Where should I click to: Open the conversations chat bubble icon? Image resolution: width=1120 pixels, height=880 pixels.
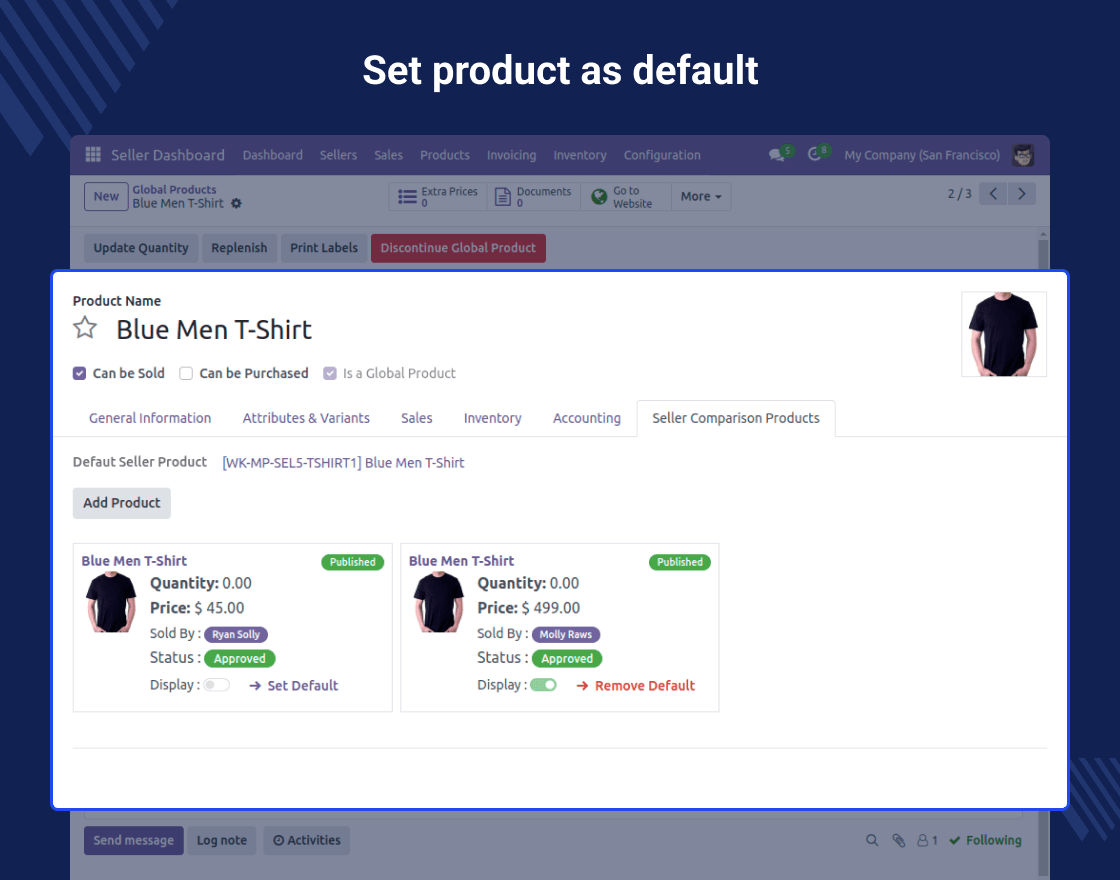(x=777, y=154)
